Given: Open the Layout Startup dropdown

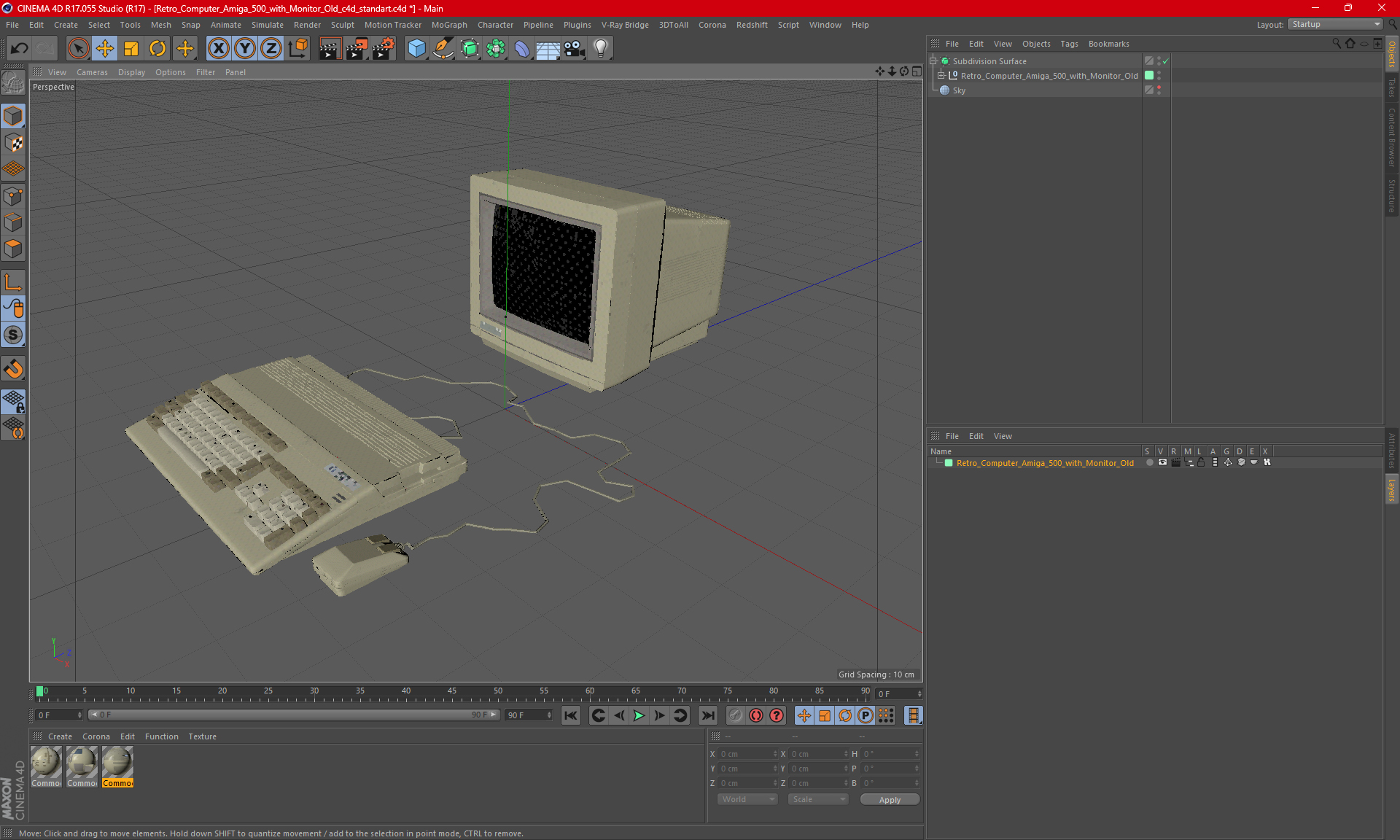Looking at the screenshot, I should click(x=1336, y=24).
